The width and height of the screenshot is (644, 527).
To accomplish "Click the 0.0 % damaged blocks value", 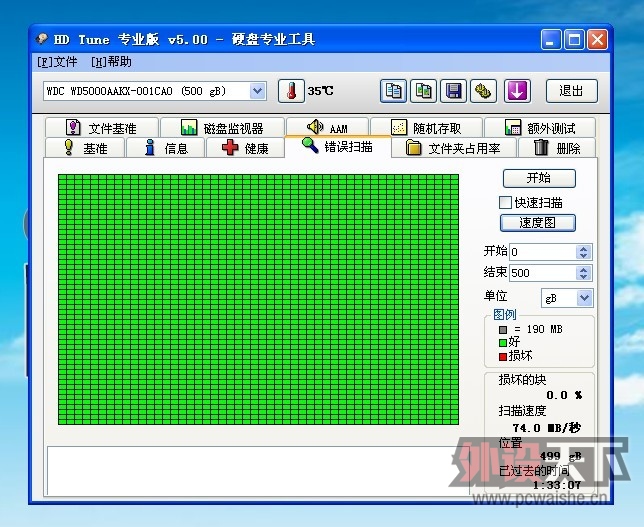I will (564, 395).
